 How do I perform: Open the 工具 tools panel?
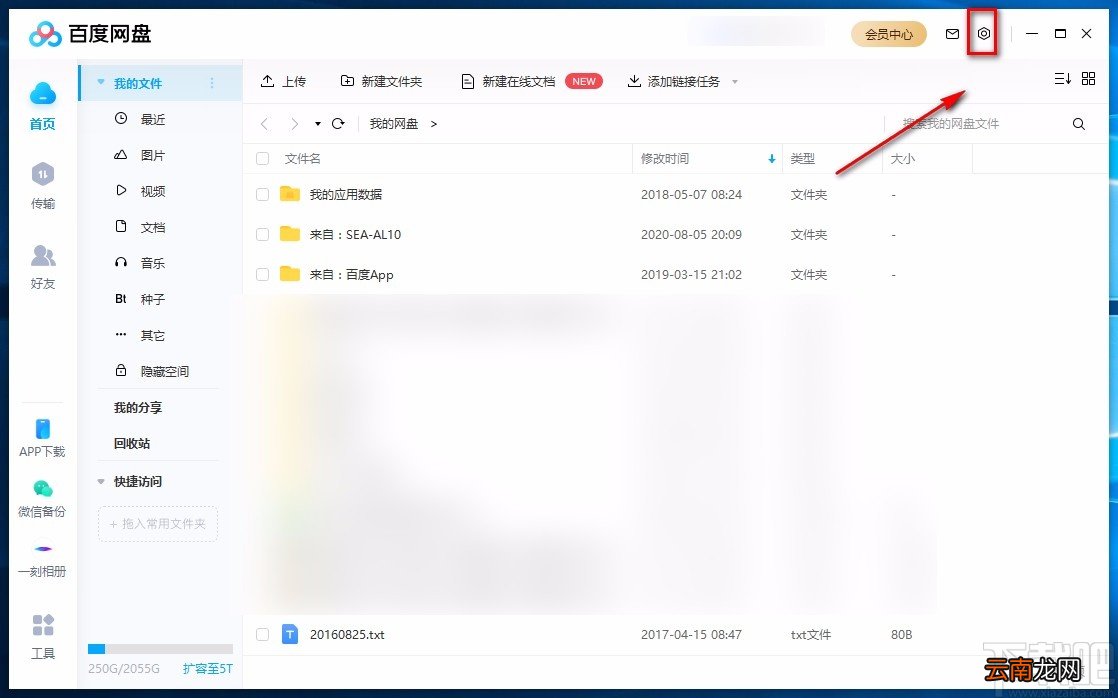[x=43, y=636]
